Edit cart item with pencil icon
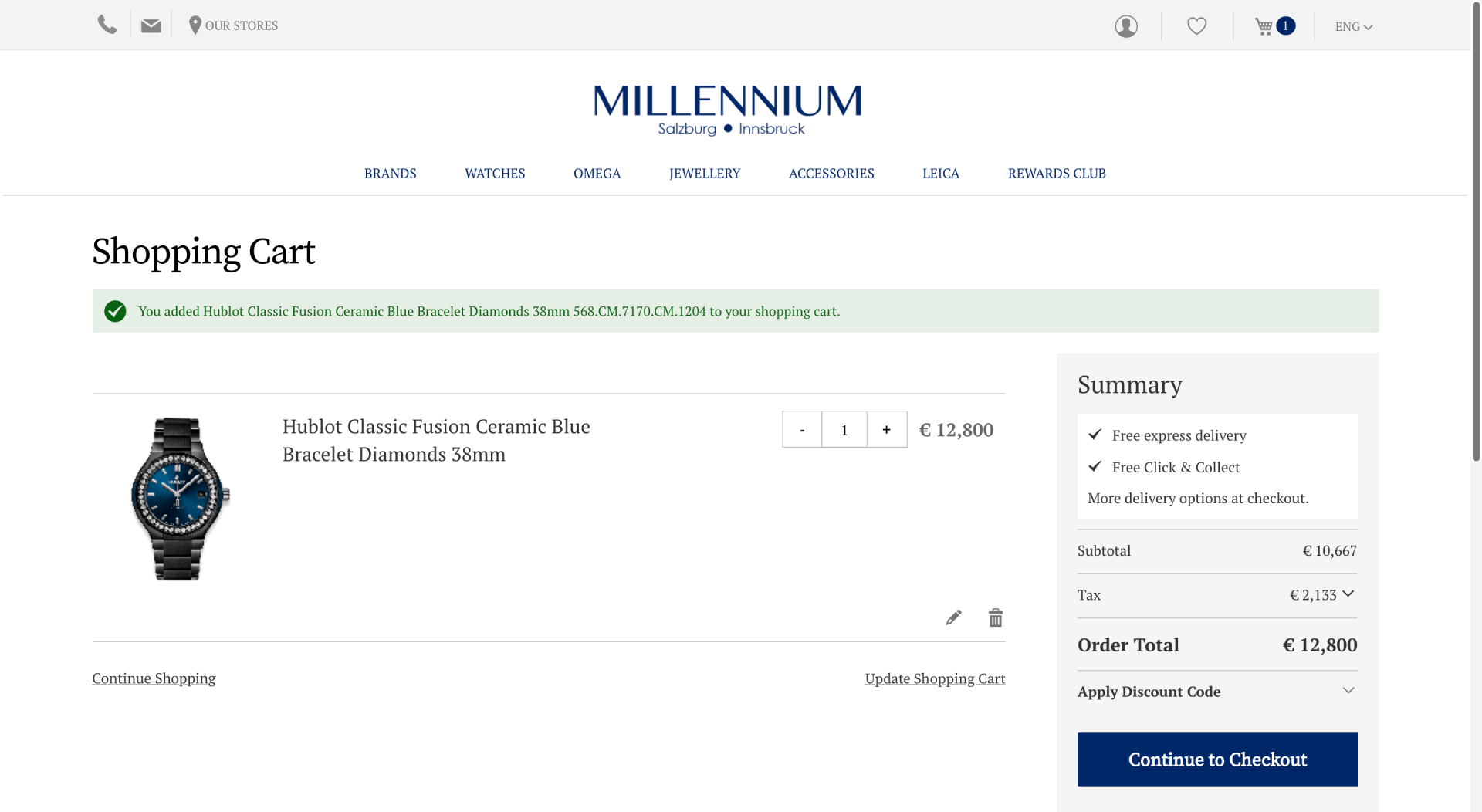Screen dimensions: 1482x812 pos(953,617)
